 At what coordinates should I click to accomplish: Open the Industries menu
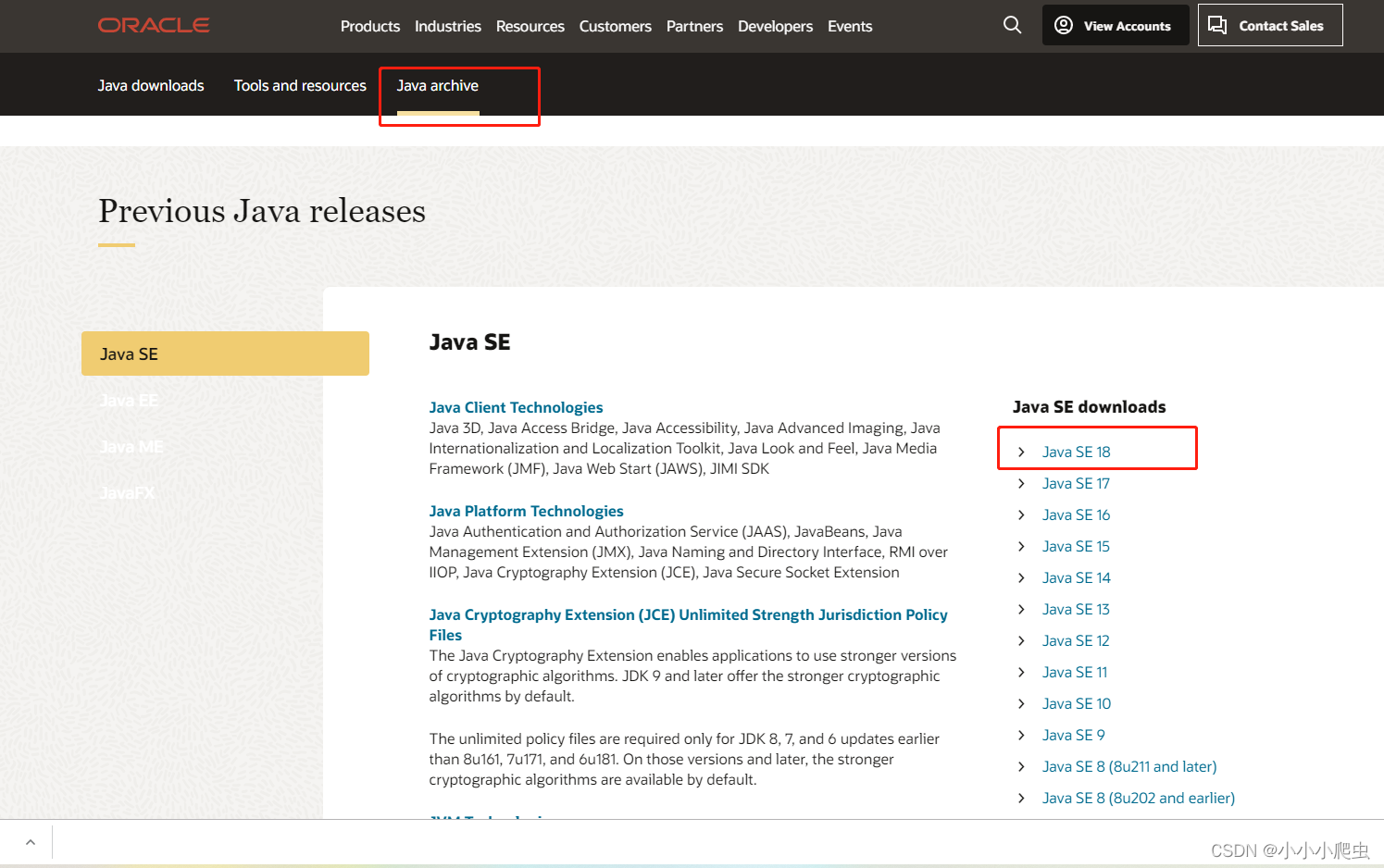click(448, 26)
